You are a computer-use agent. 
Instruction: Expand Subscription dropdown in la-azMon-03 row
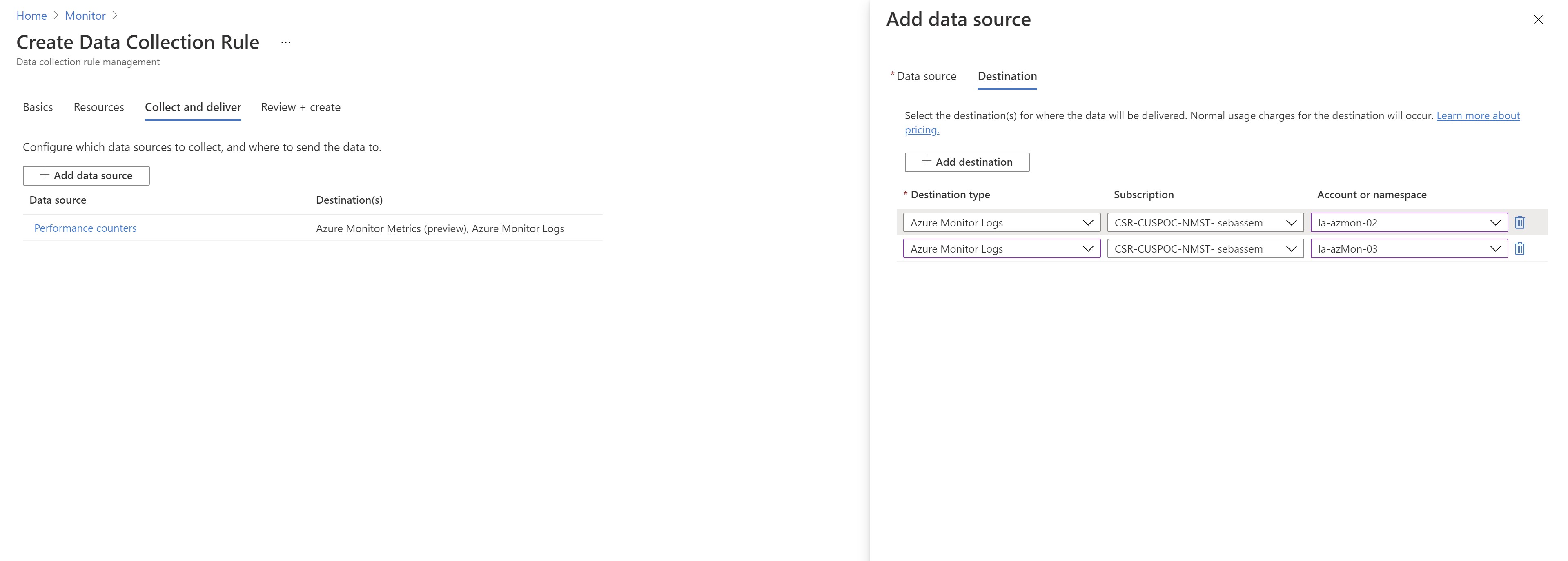[x=1205, y=249]
